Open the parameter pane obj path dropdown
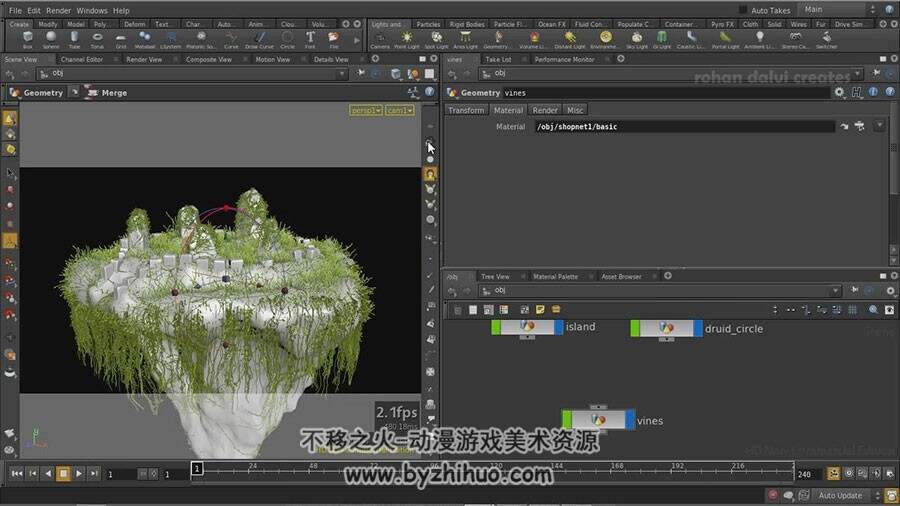This screenshot has width=900, height=506. [x=858, y=73]
